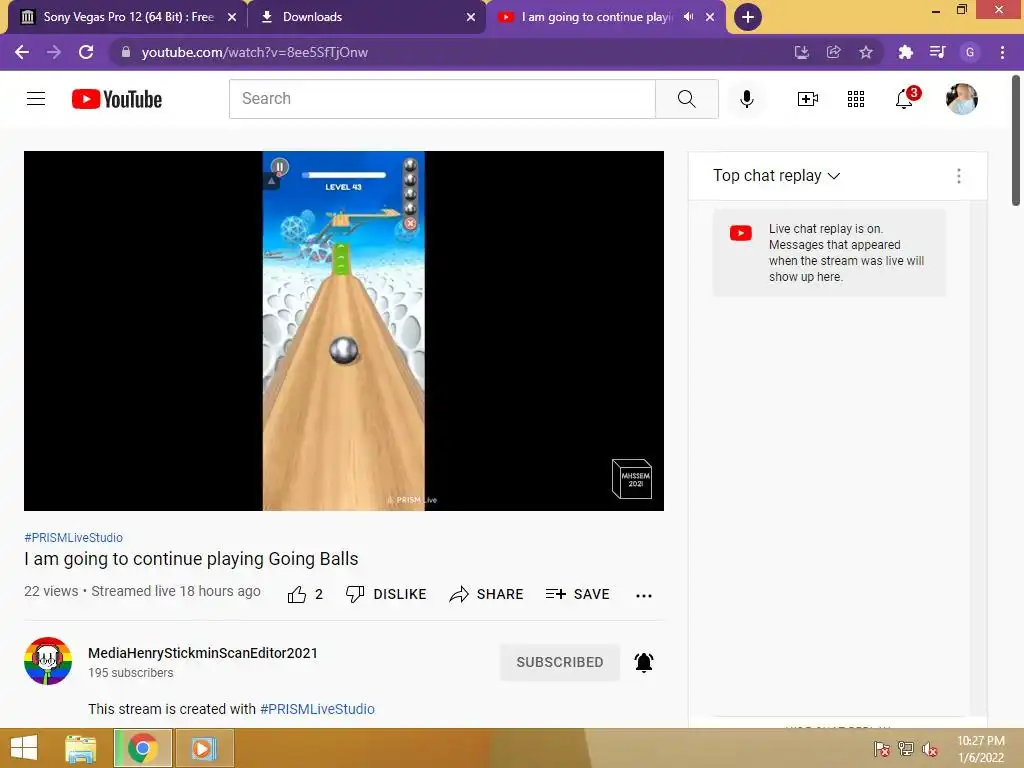This screenshot has width=1024, height=768.
Task: Click the SUBSCRIBED button
Action: pos(560,662)
